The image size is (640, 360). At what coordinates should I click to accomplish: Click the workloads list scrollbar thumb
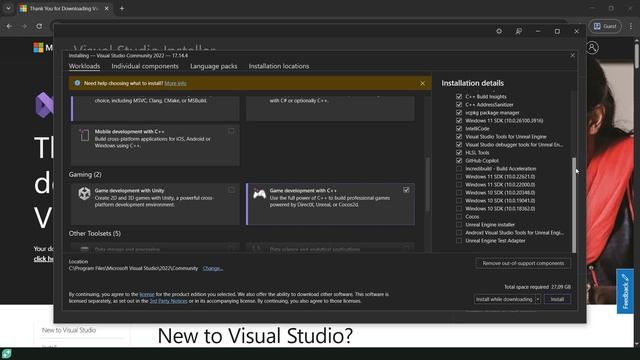pyautogui.click(x=427, y=184)
